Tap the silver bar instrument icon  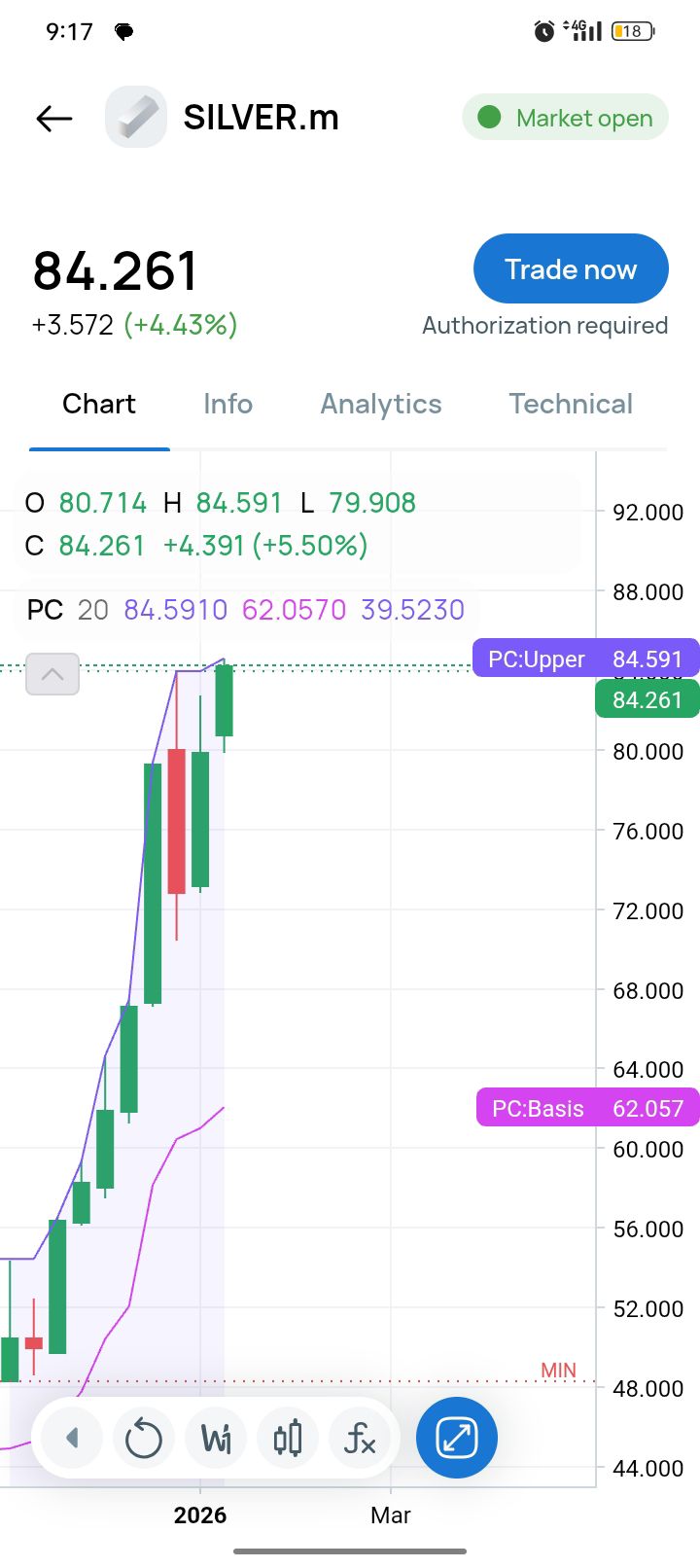[x=136, y=118]
